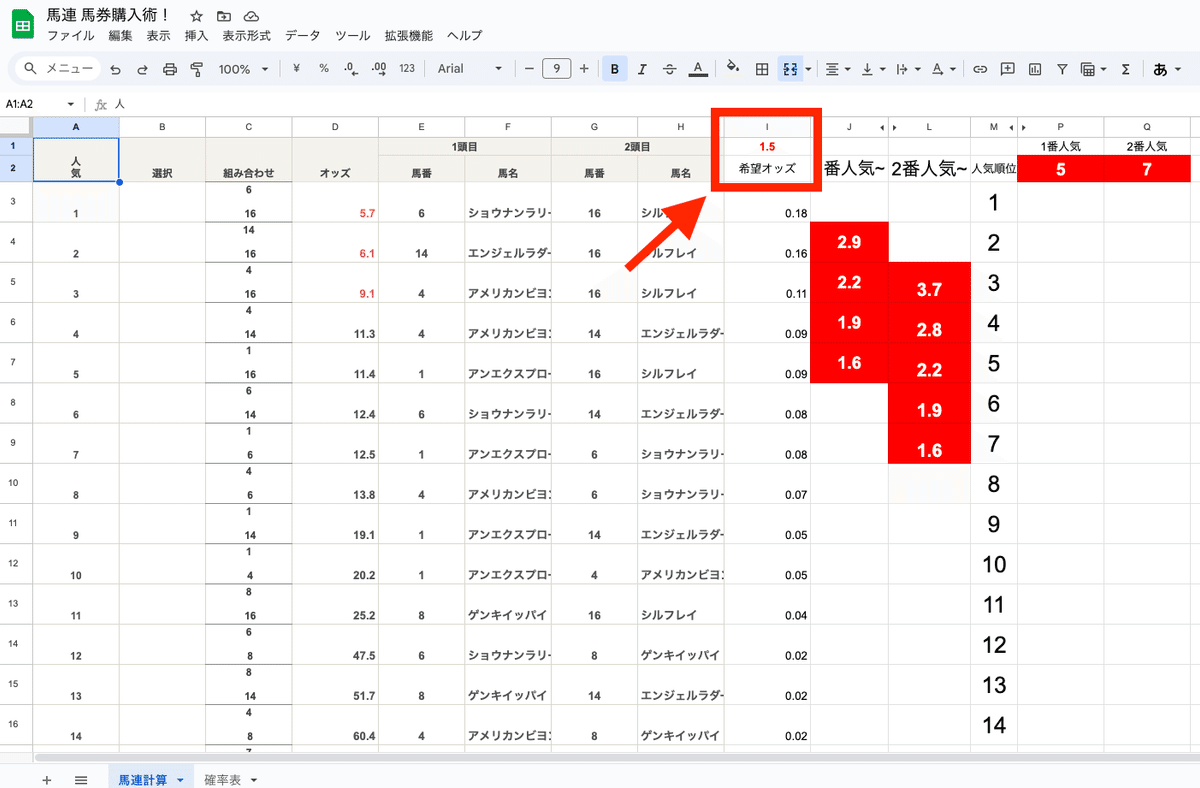
Task: Select the 希望オッズ cell
Action: click(x=767, y=169)
